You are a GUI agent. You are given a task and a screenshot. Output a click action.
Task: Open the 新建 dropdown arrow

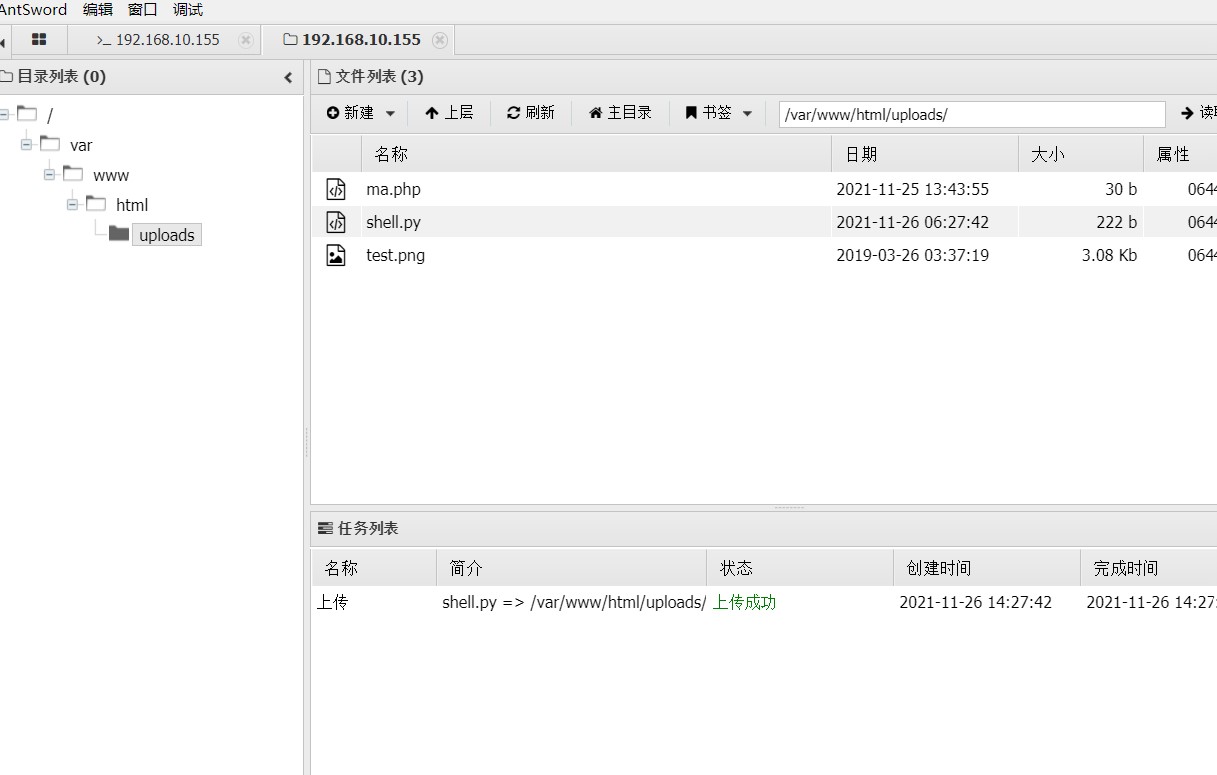(x=390, y=114)
